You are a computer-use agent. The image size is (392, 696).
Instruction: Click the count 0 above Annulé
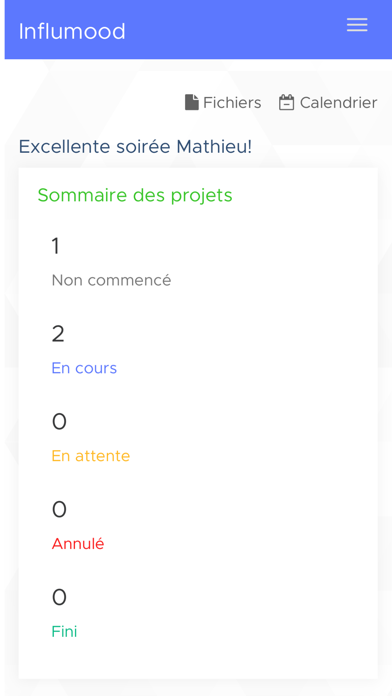(59, 509)
